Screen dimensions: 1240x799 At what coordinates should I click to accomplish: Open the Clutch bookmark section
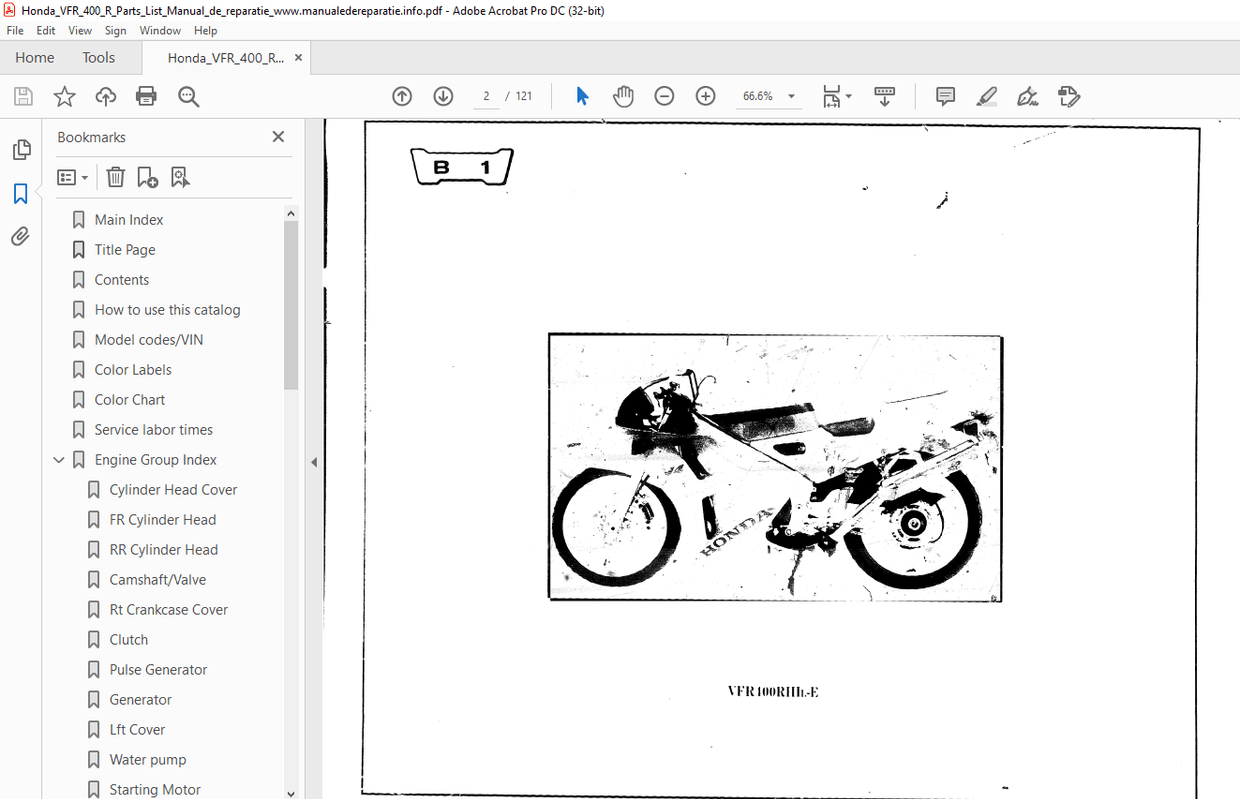coord(127,639)
